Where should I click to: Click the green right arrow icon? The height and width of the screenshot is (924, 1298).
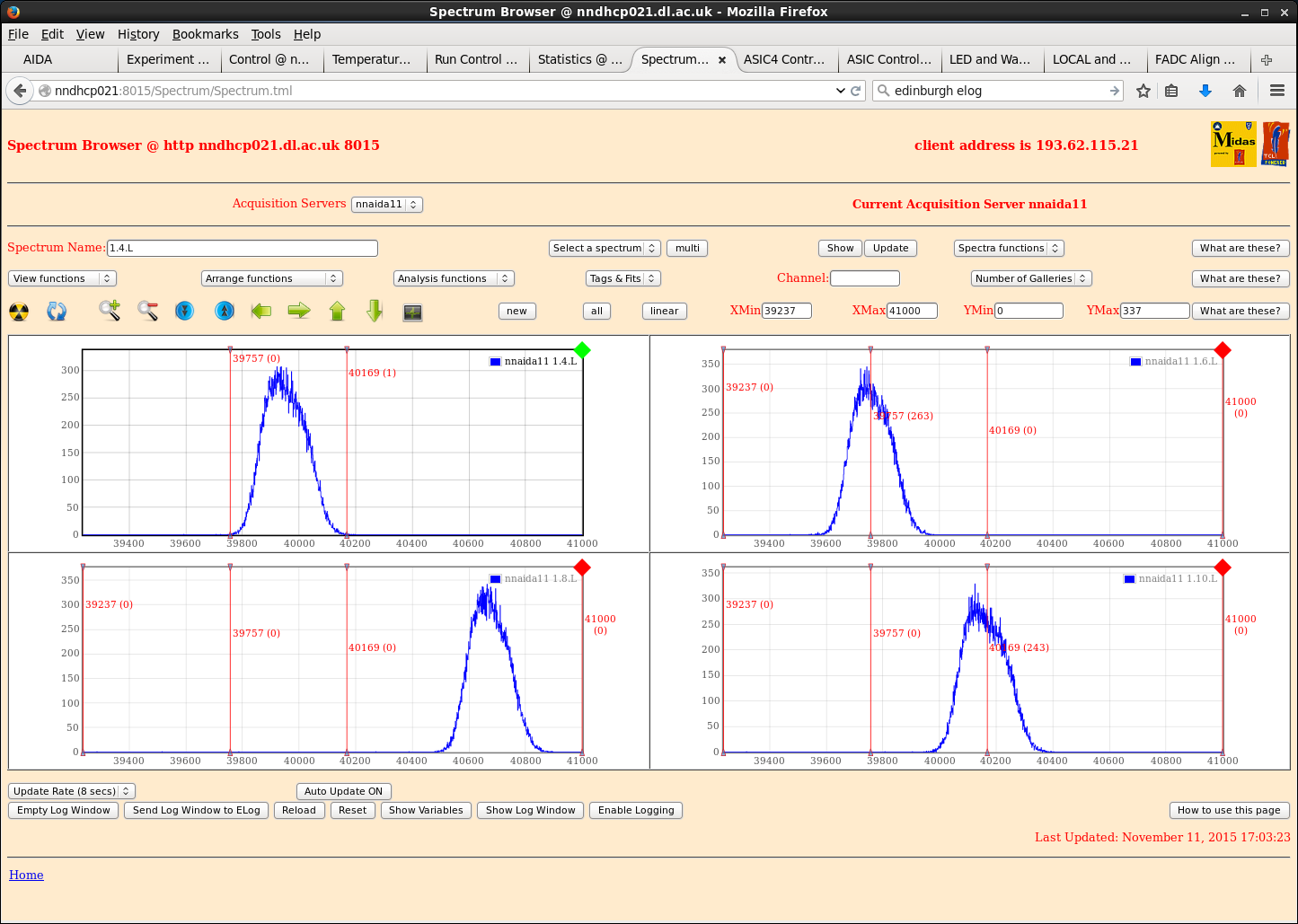point(299,311)
